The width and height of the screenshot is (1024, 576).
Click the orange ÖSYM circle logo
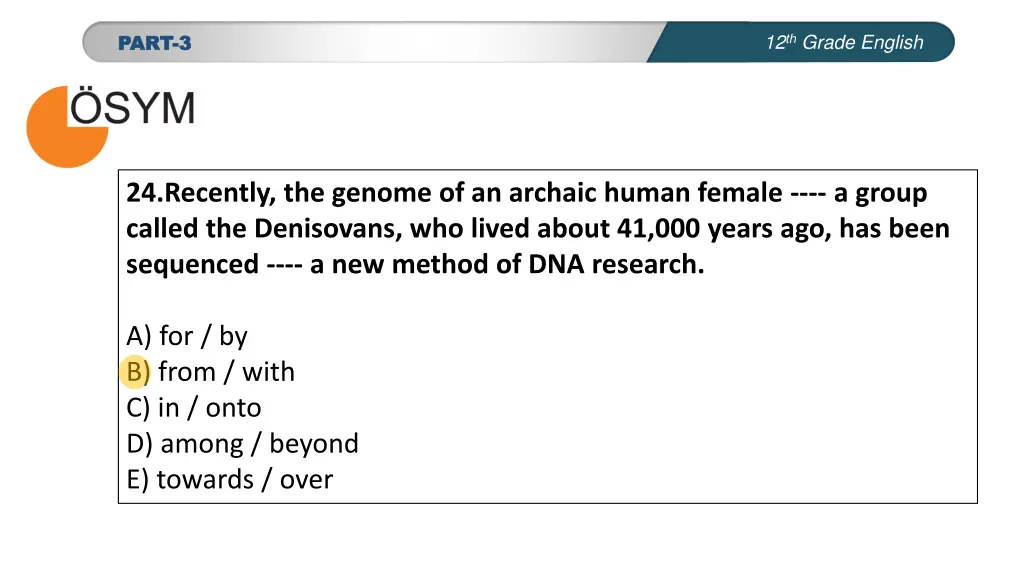[x=67, y=127]
